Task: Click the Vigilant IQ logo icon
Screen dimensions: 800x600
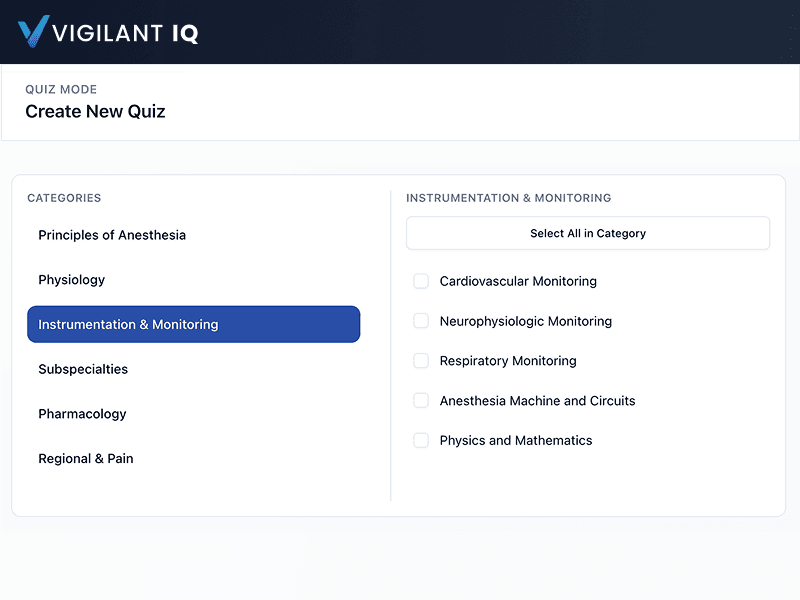Action: 33,32
